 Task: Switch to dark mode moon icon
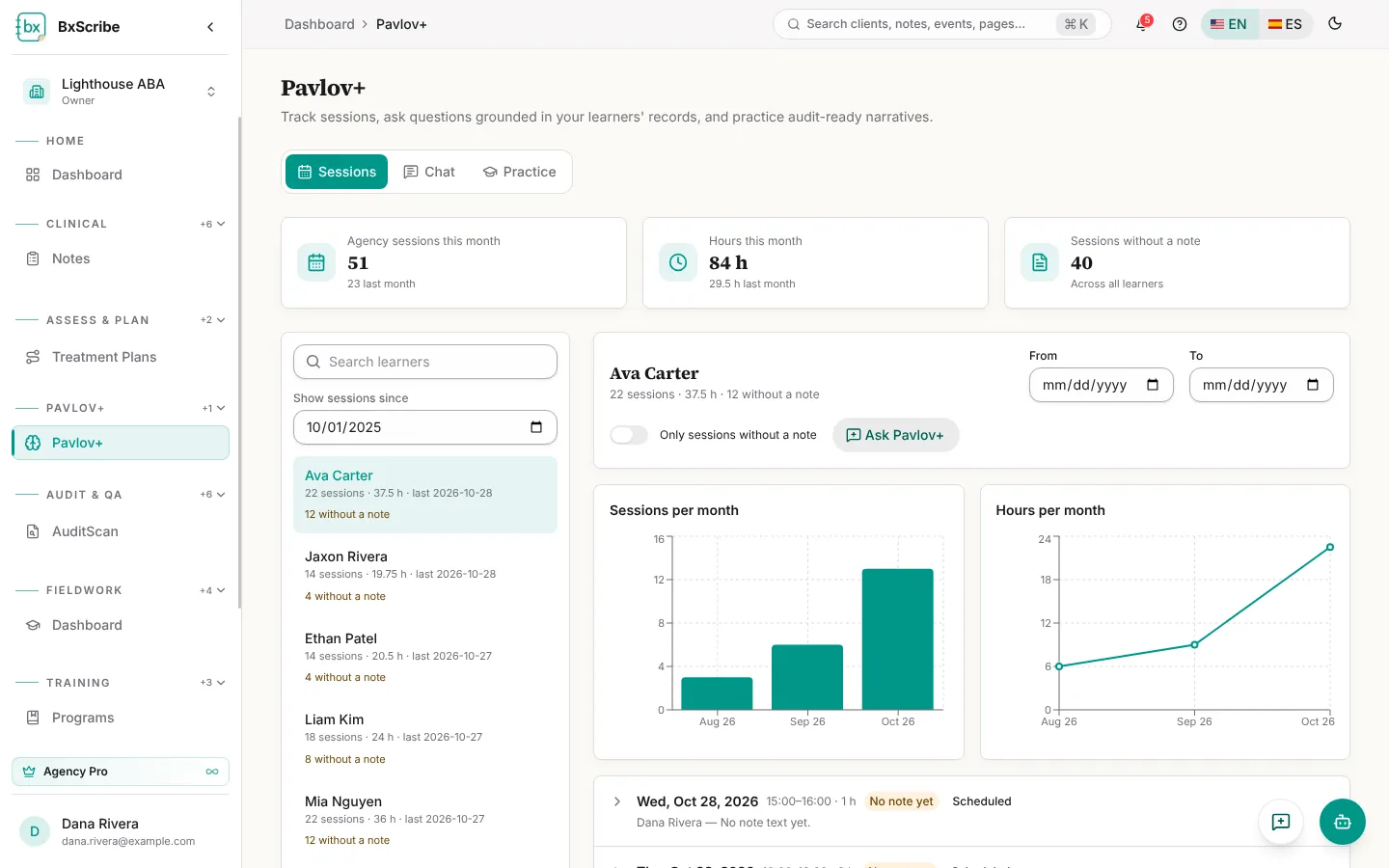coord(1335,24)
